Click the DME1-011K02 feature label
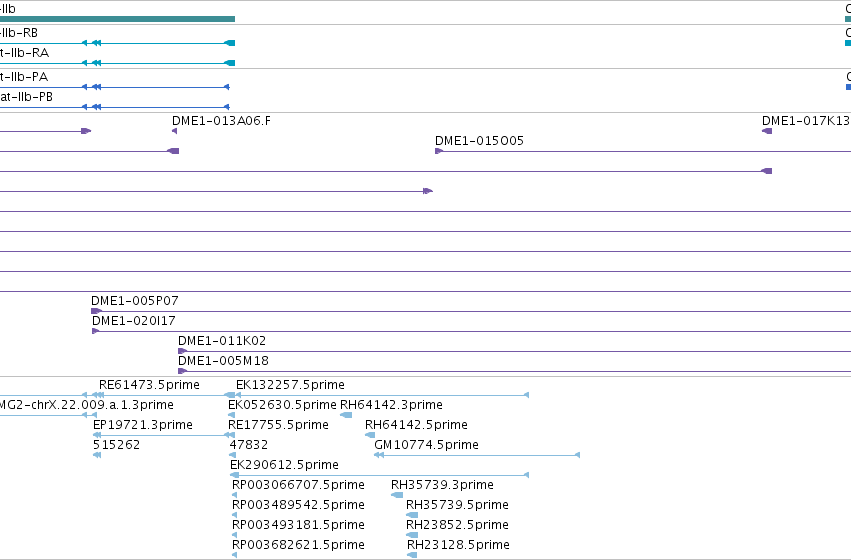 [222, 341]
